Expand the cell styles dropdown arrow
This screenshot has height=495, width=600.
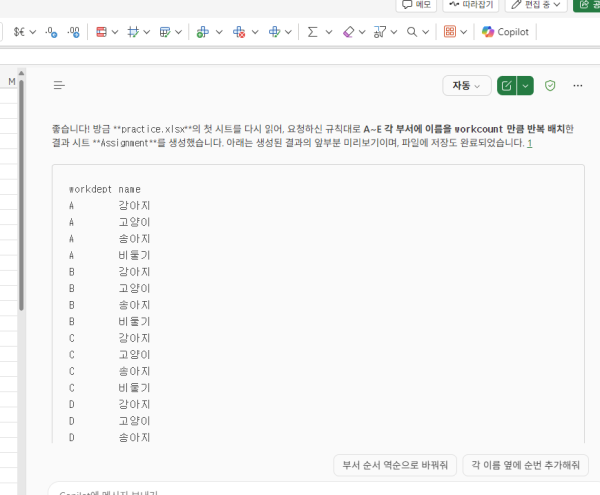(x=147, y=32)
